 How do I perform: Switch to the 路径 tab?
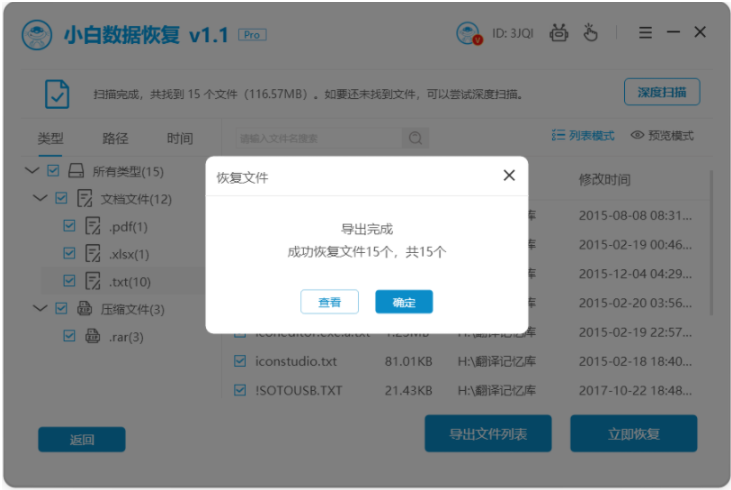click(x=115, y=138)
